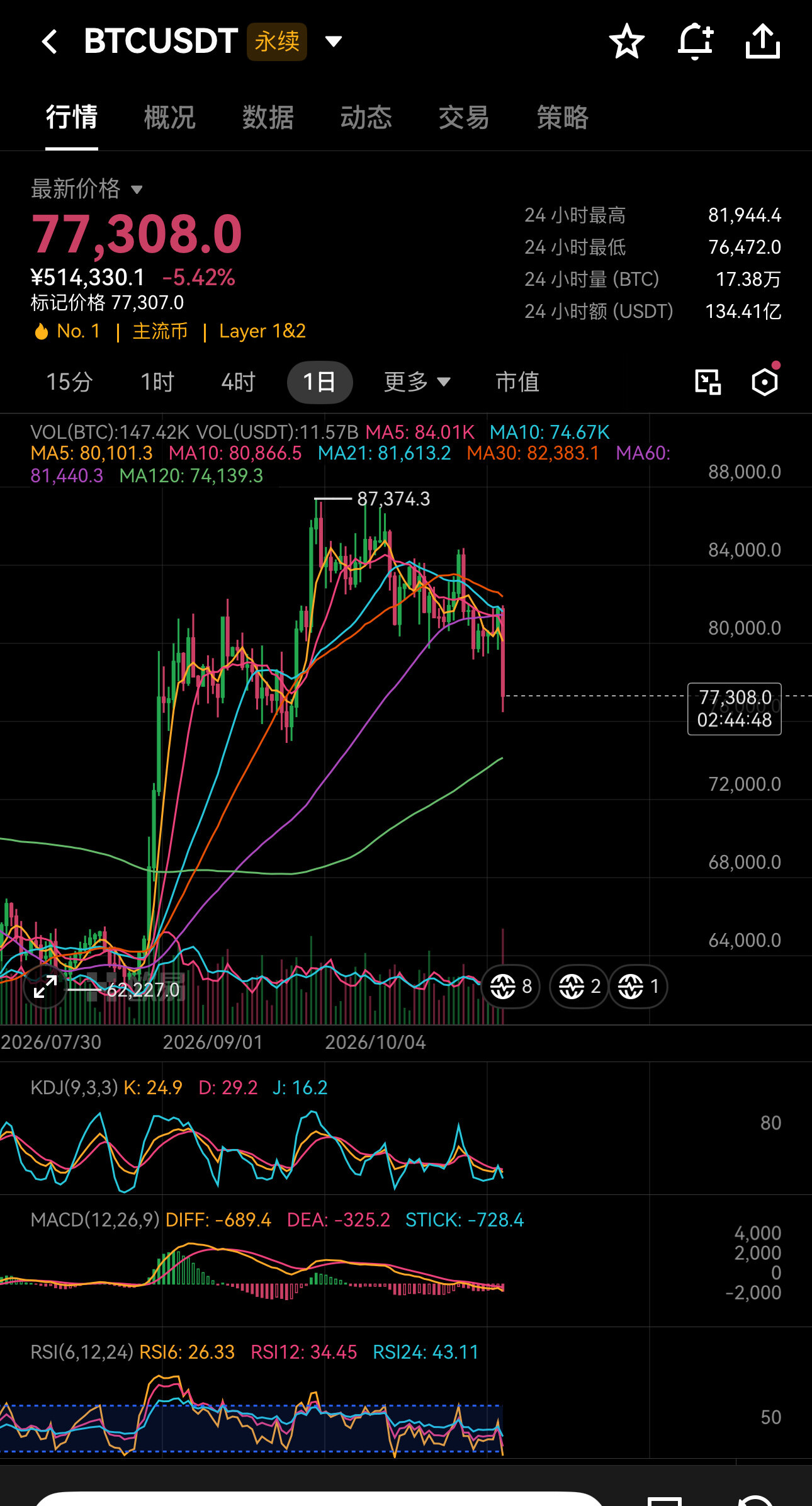812x1506 pixels.
Task: Select the 15分 timeframe
Action: (69, 382)
